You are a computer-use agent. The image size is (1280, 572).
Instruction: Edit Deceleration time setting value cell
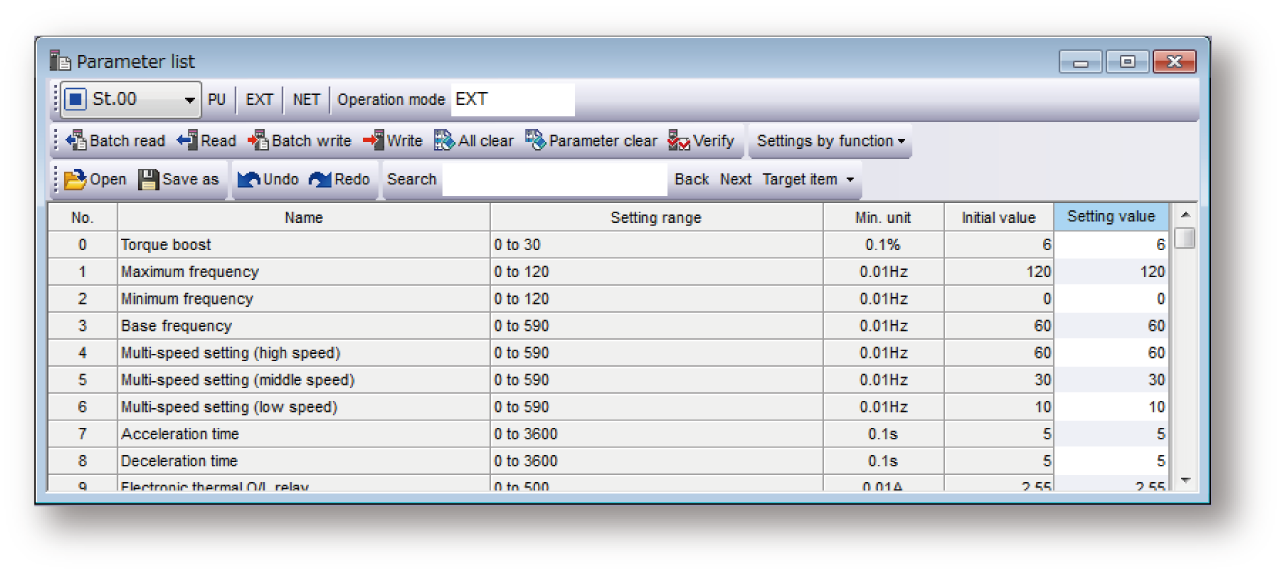1111,461
